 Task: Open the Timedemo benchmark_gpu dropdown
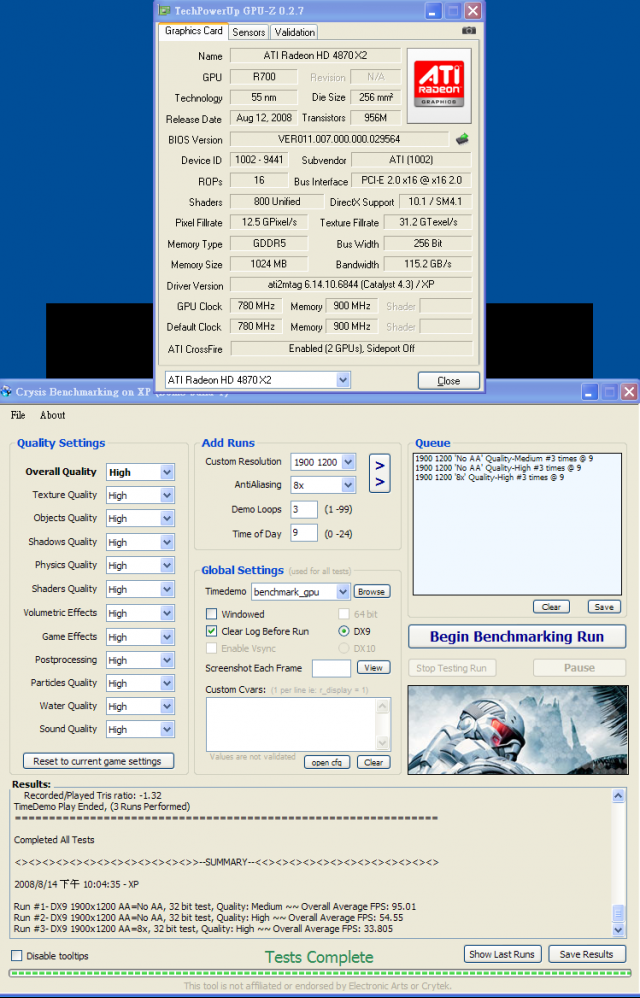tap(342, 592)
